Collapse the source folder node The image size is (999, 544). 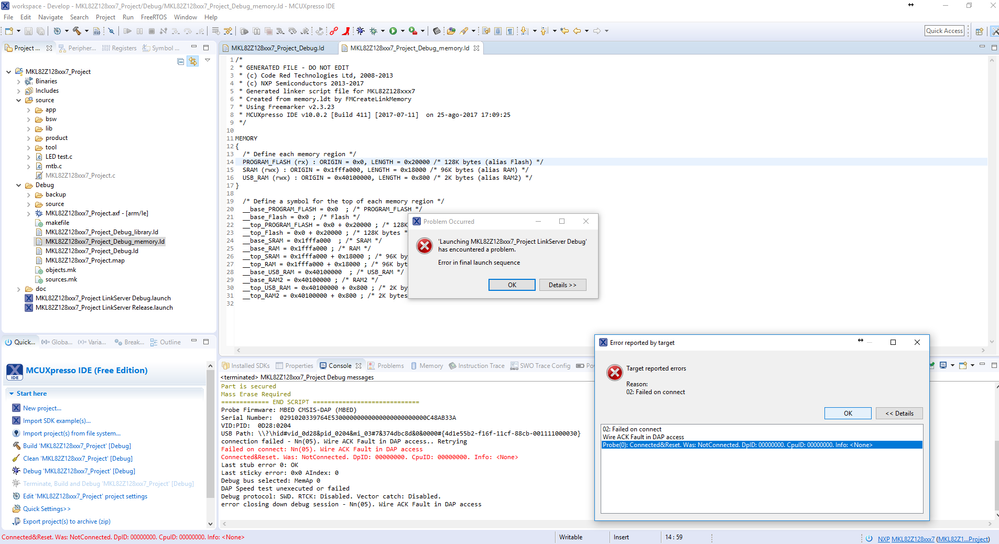[18, 101]
